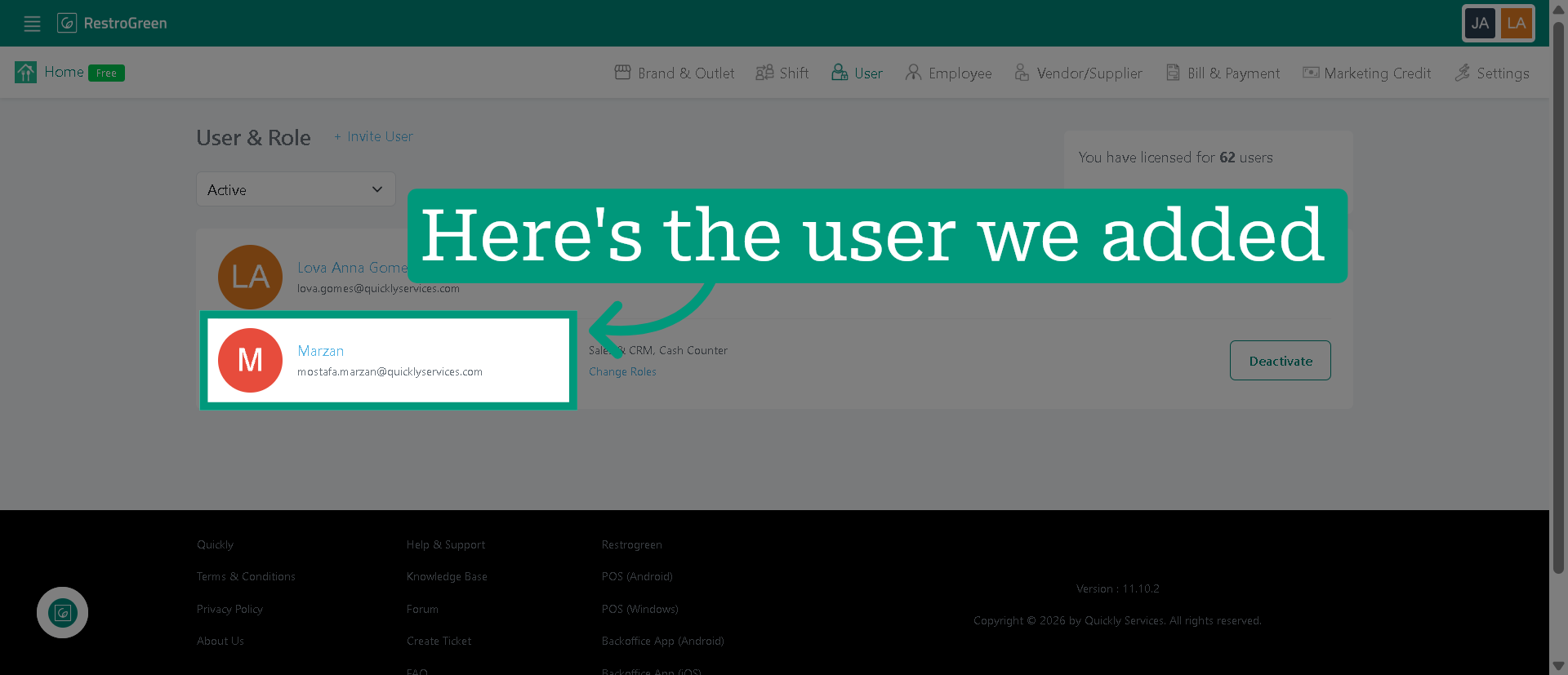Open the hamburger menu icon
Viewport: 1568px width, 675px height.
point(32,24)
